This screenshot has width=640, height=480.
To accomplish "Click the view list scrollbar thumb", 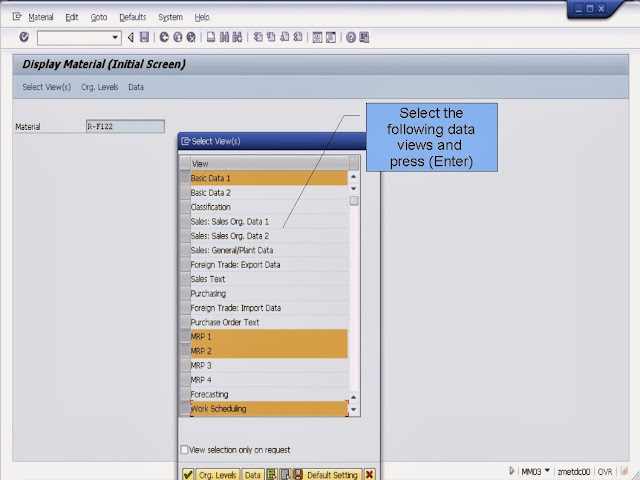I will (x=354, y=200).
